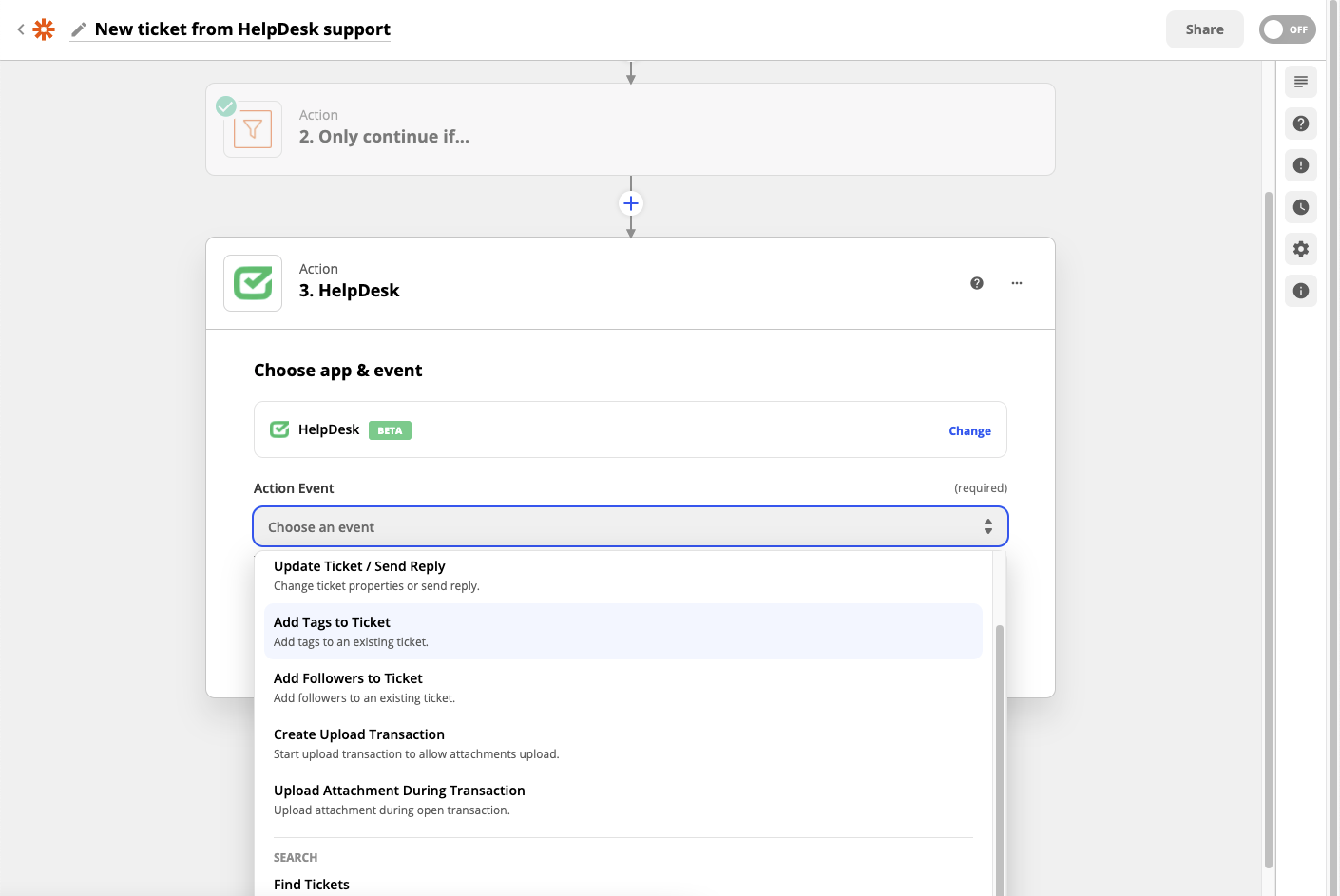Collapse step 3 via its HelpDesk title
This screenshot has width=1340, height=896.
349,291
